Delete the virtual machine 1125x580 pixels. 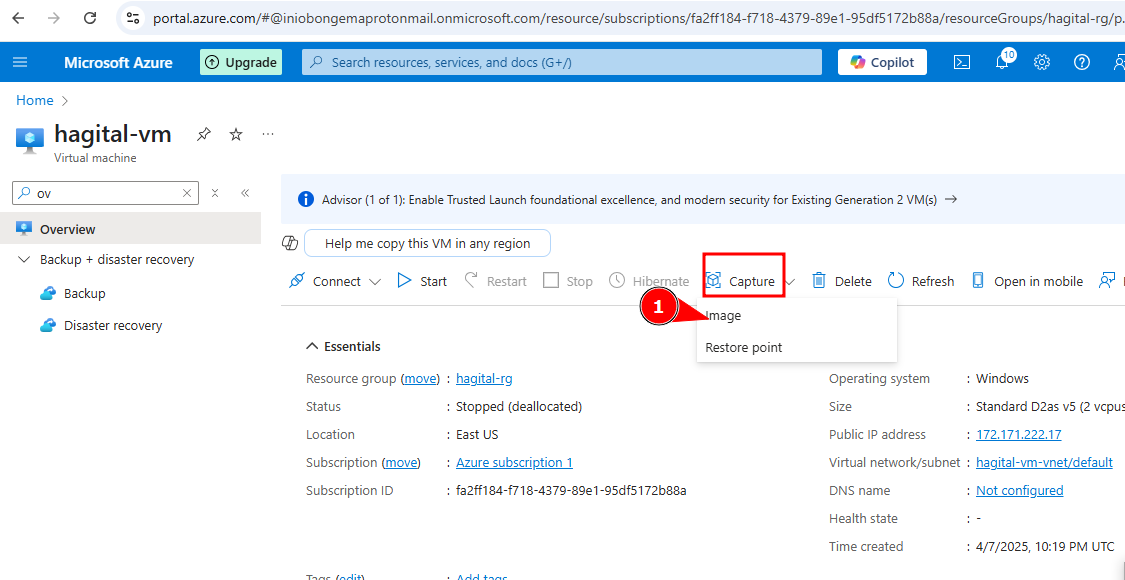click(x=842, y=281)
